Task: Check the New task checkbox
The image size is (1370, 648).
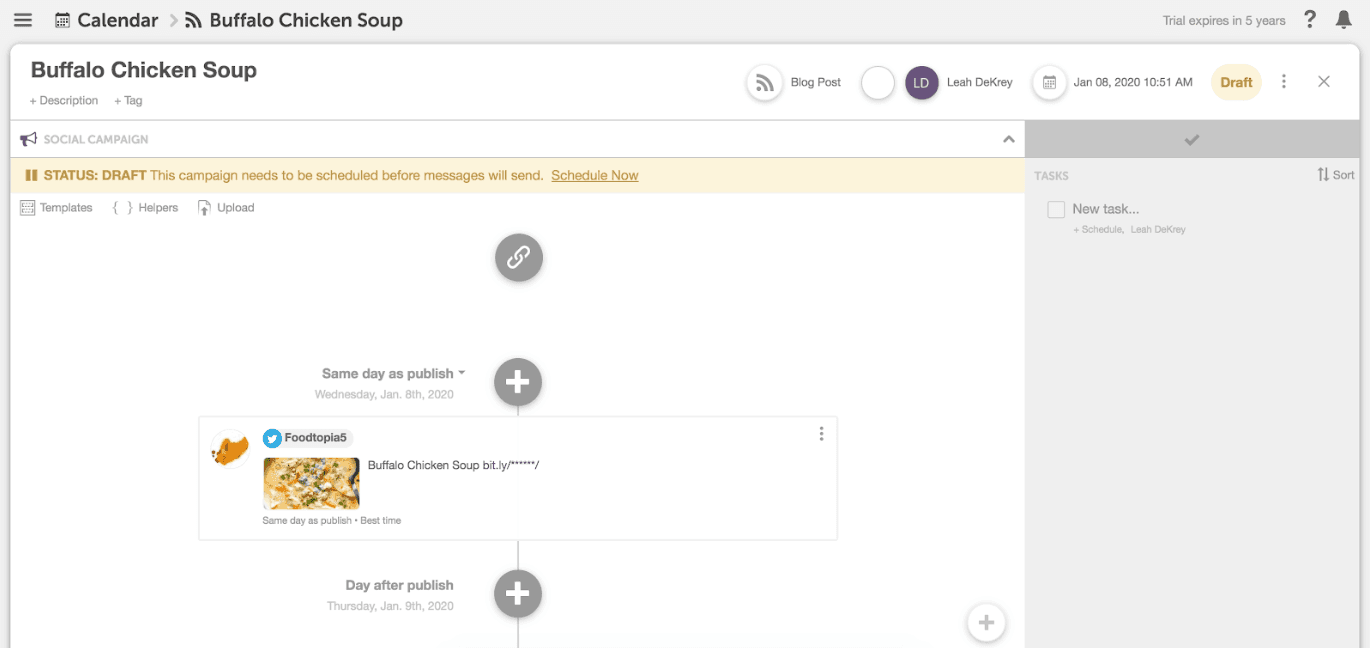Action: 1056,210
